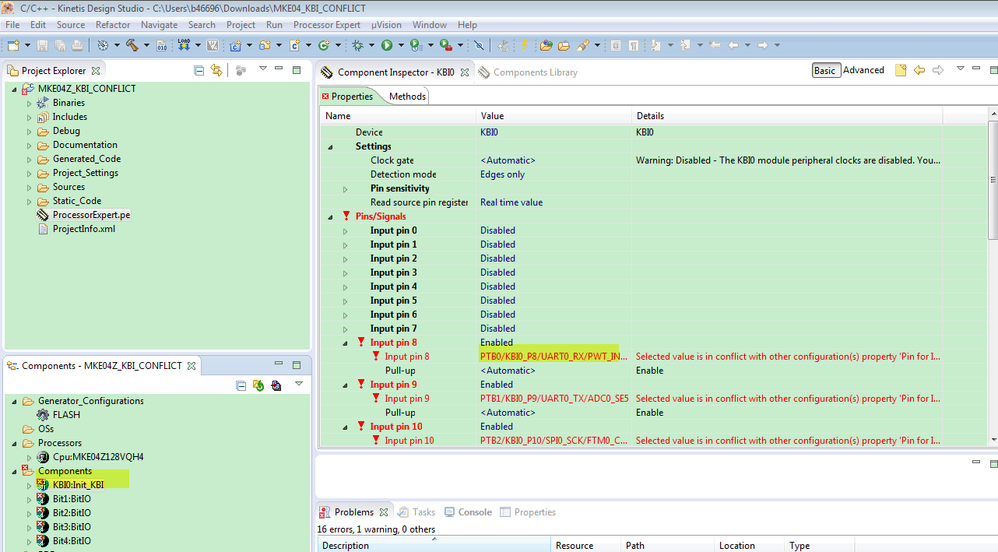Click the Real time value setting

[511, 202]
